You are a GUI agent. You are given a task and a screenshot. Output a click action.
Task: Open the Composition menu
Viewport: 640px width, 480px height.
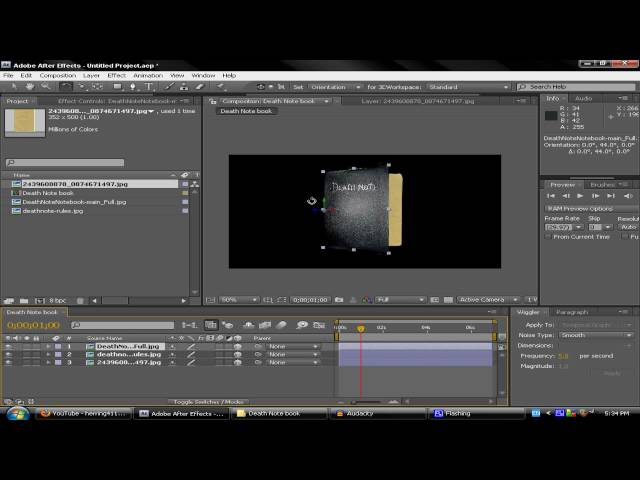coord(58,76)
